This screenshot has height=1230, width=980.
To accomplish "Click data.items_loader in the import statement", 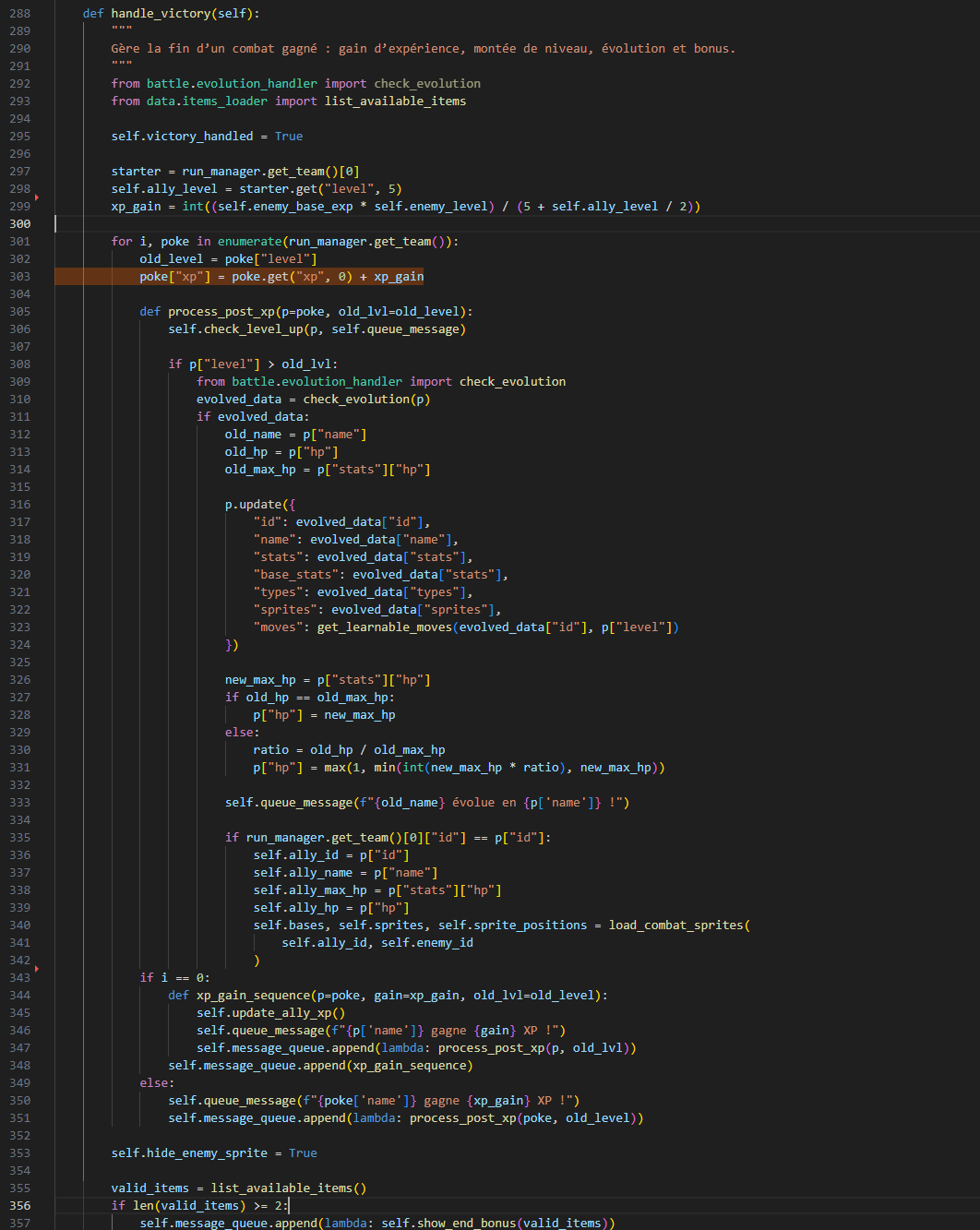I will tap(207, 102).
